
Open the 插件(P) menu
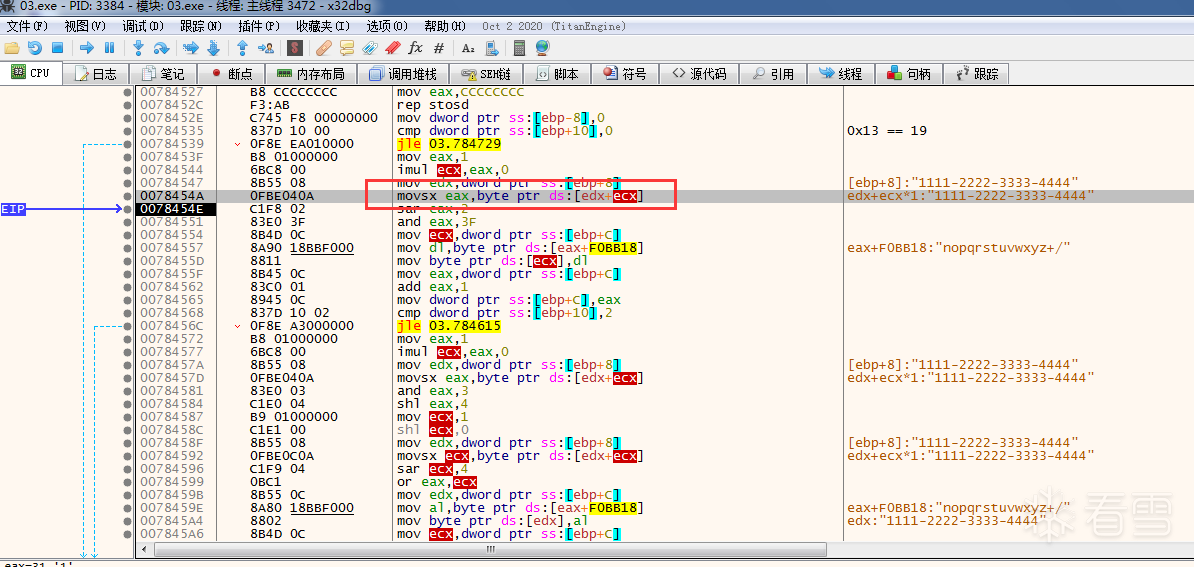tap(259, 26)
